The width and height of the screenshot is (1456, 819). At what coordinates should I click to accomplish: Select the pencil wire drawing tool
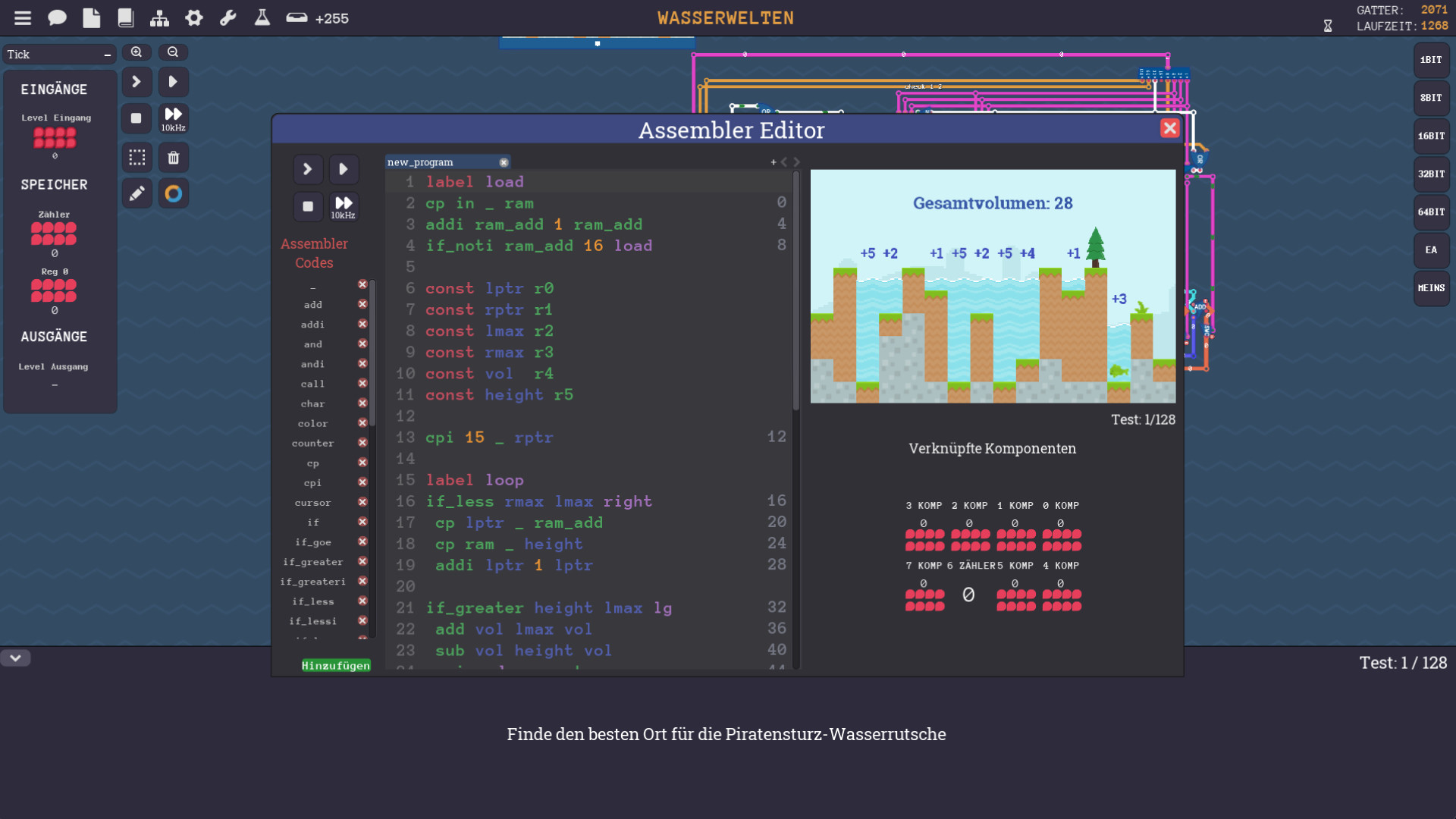point(136,194)
